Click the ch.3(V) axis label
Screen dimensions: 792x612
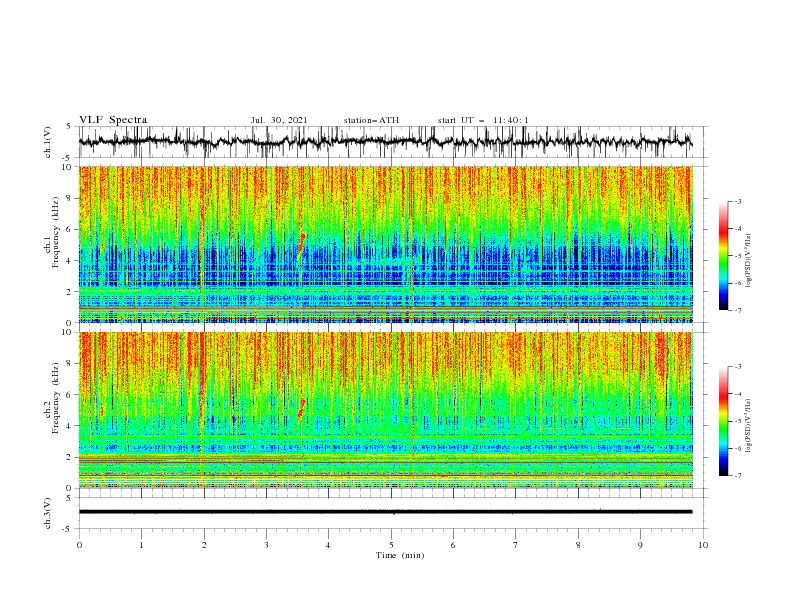click(48, 513)
